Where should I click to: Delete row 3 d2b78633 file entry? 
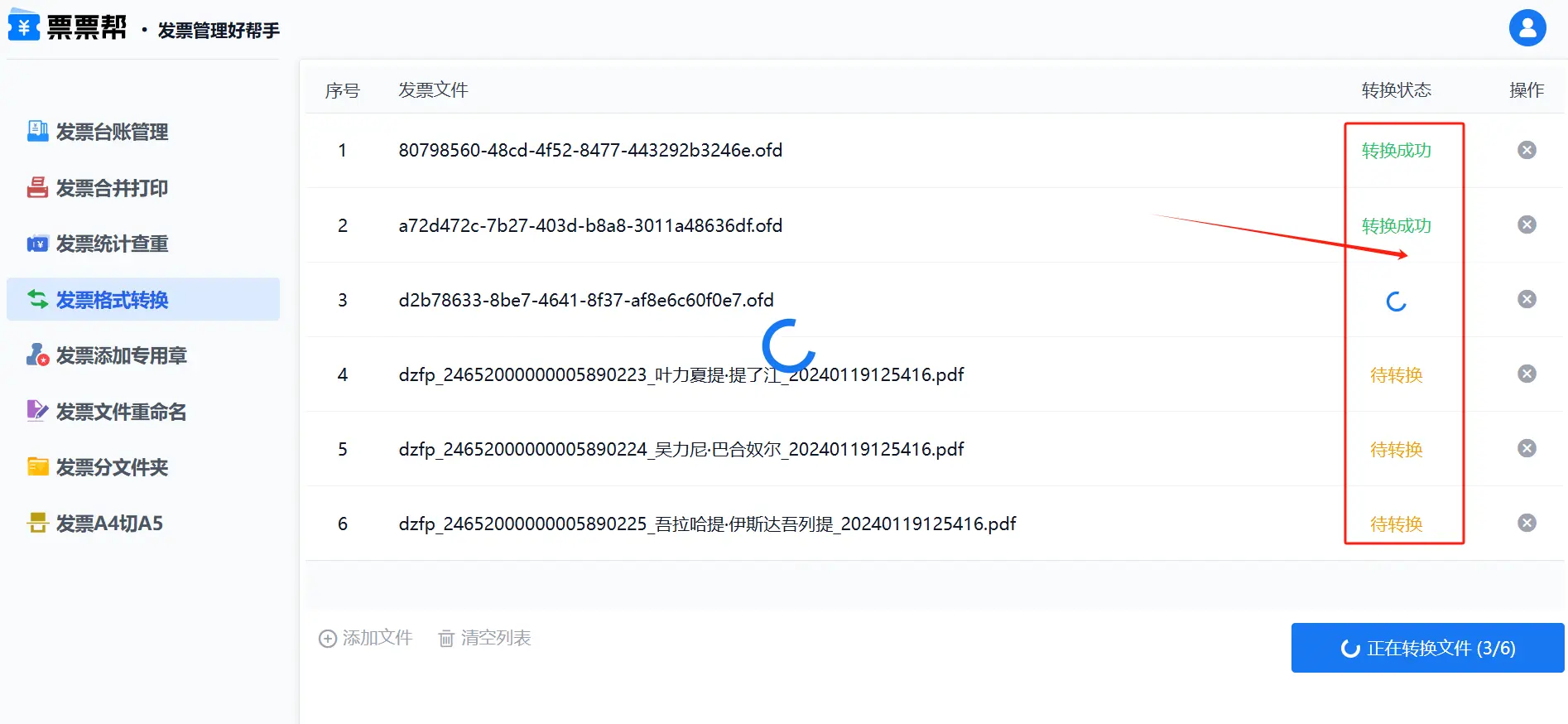point(1527,299)
